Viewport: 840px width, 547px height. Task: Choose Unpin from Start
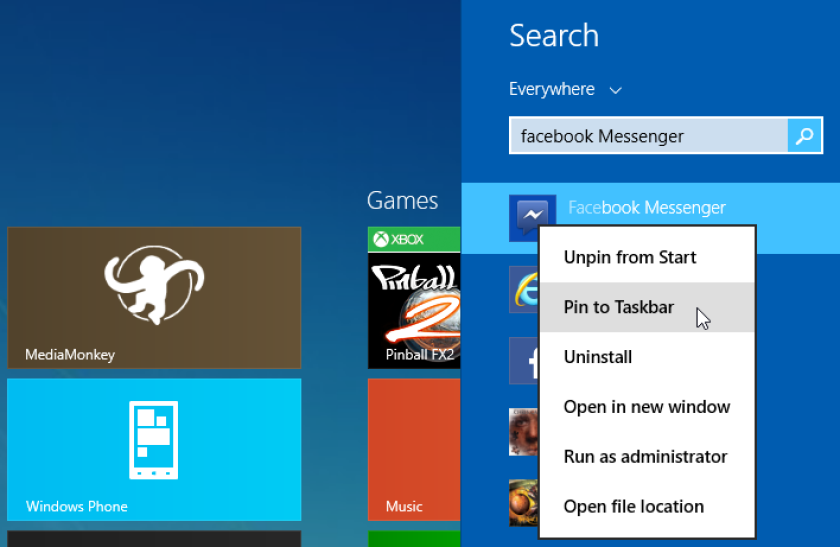click(x=647, y=257)
